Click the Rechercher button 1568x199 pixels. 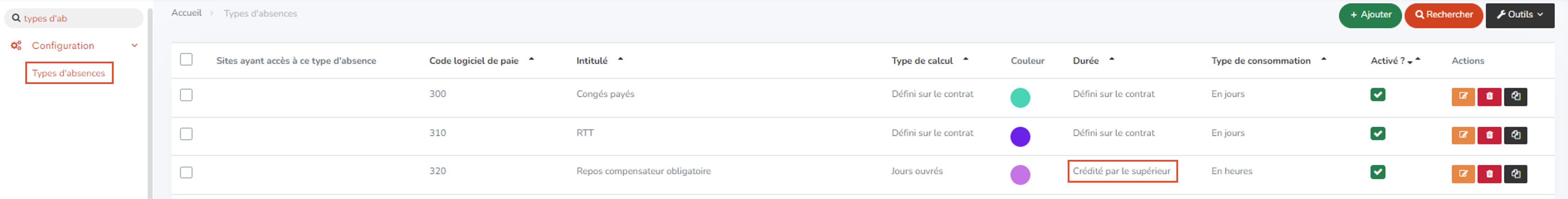pos(1443,15)
